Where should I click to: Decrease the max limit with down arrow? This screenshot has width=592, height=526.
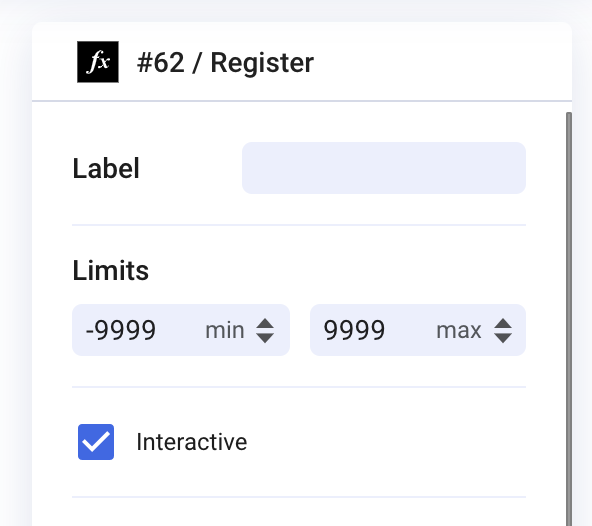[503, 338]
